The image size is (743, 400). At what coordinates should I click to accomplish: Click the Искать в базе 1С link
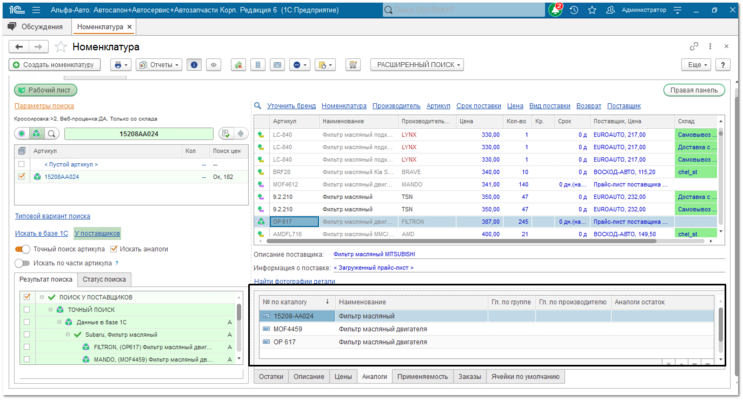coord(41,233)
